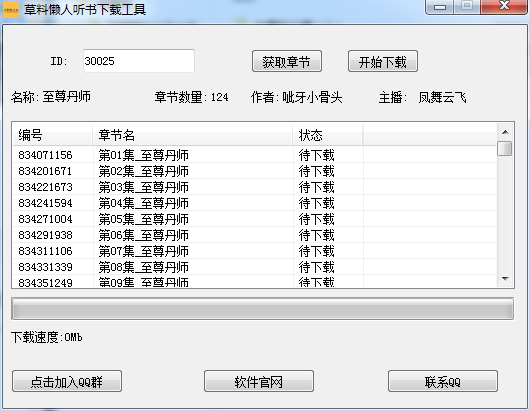The height and width of the screenshot is (411, 530).
Task: Click chapter number 834221673
Action: coord(45,187)
